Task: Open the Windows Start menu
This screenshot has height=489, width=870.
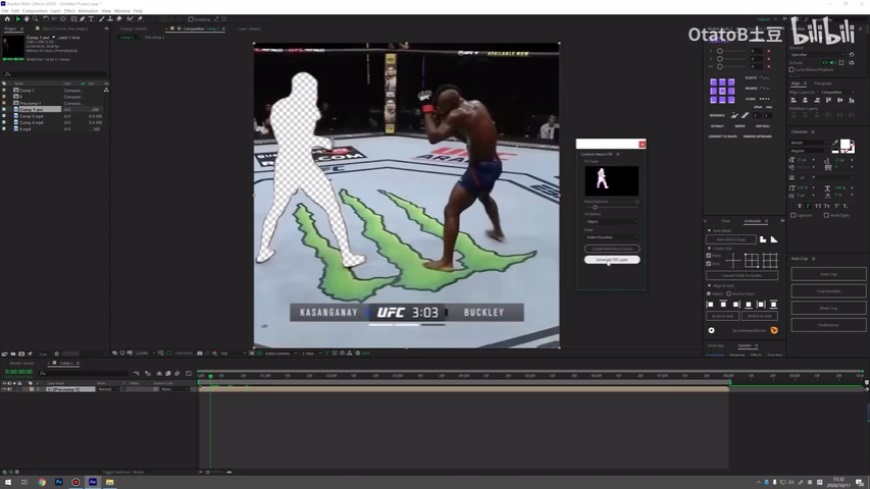Action: [8, 482]
